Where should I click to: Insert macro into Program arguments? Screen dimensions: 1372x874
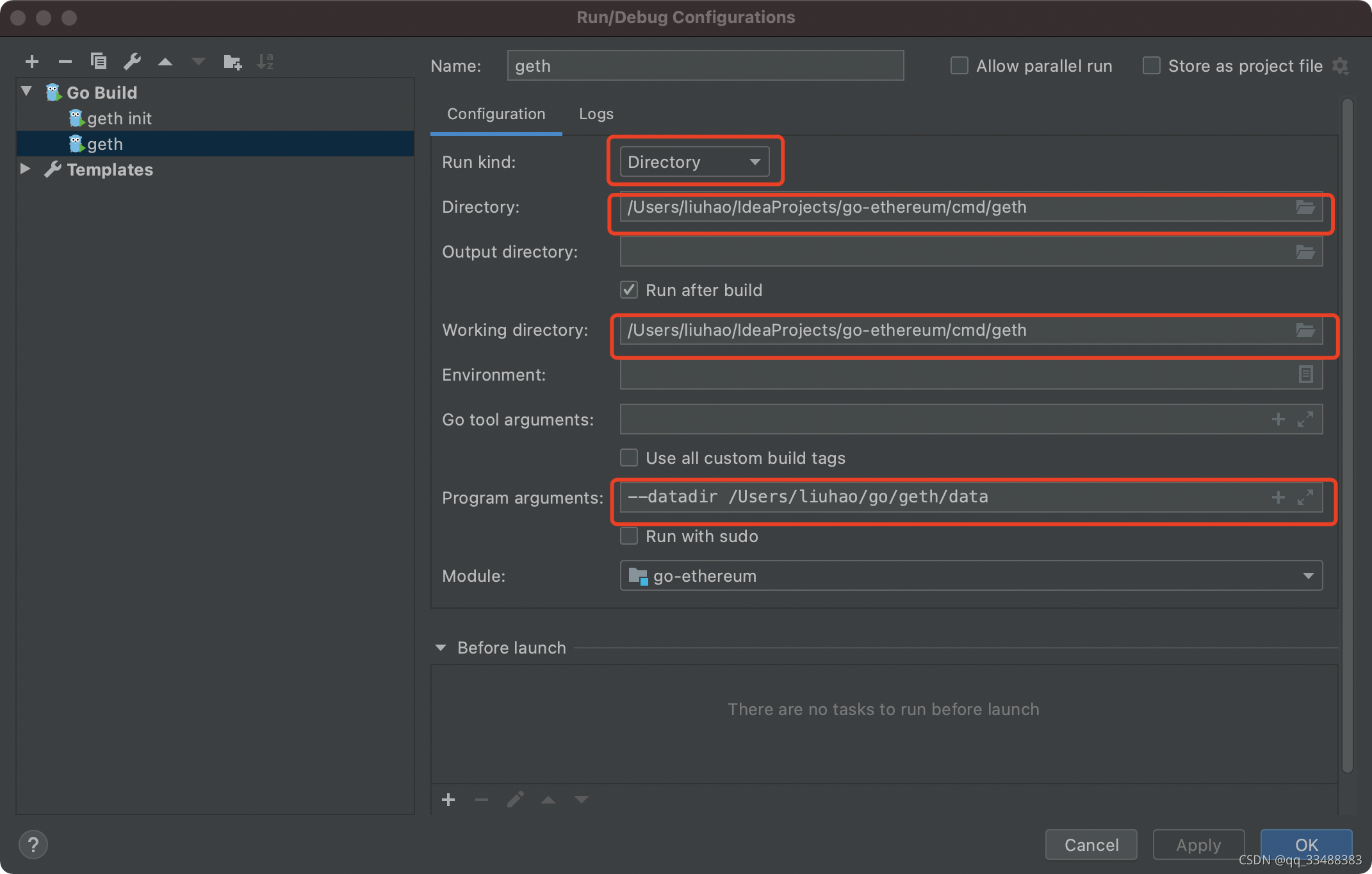pos(1278,497)
